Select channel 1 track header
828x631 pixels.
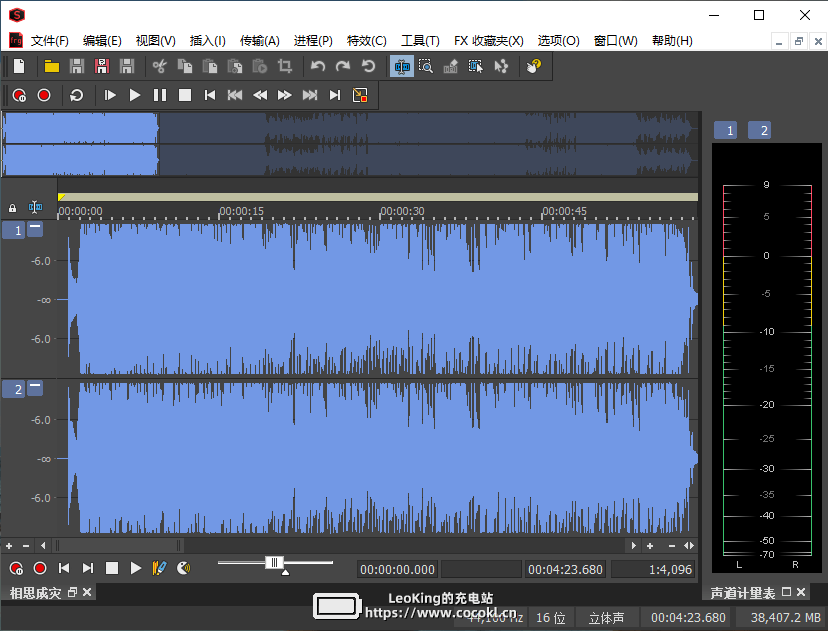[14, 230]
